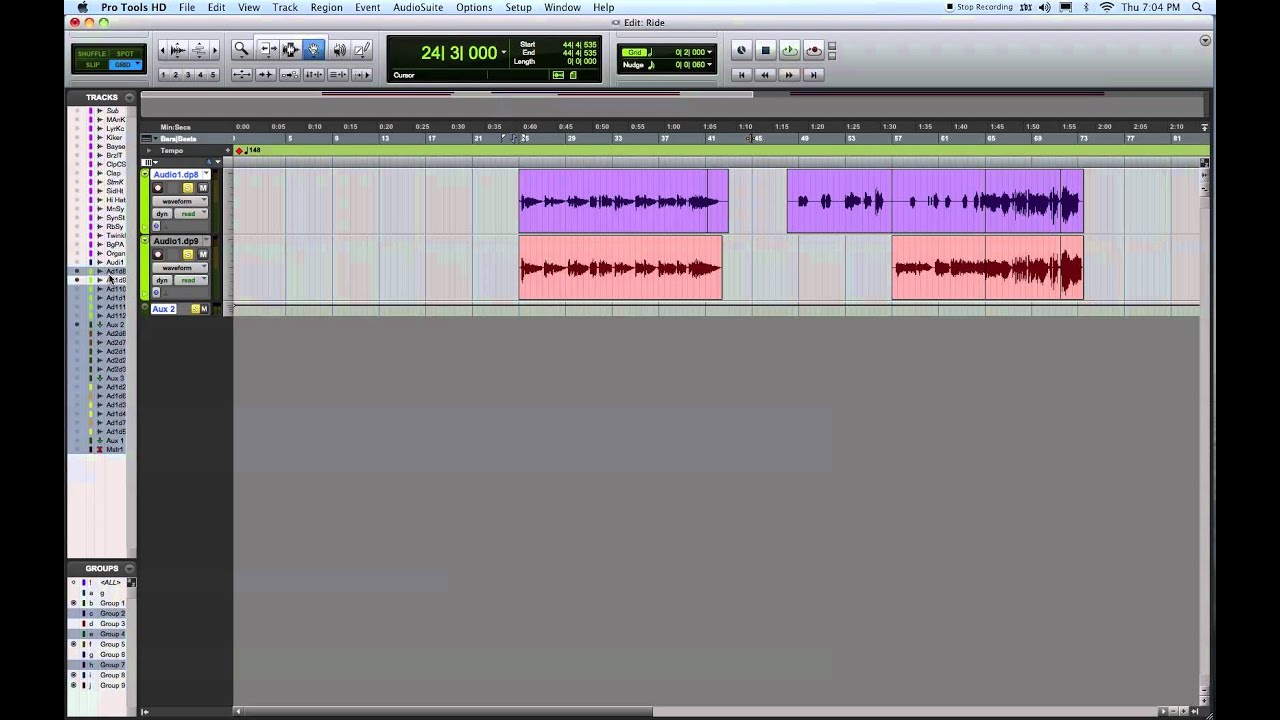Solo the Audio1.dp9 track
Image resolution: width=1280 pixels, height=720 pixels.
pyautogui.click(x=187, y=254)
